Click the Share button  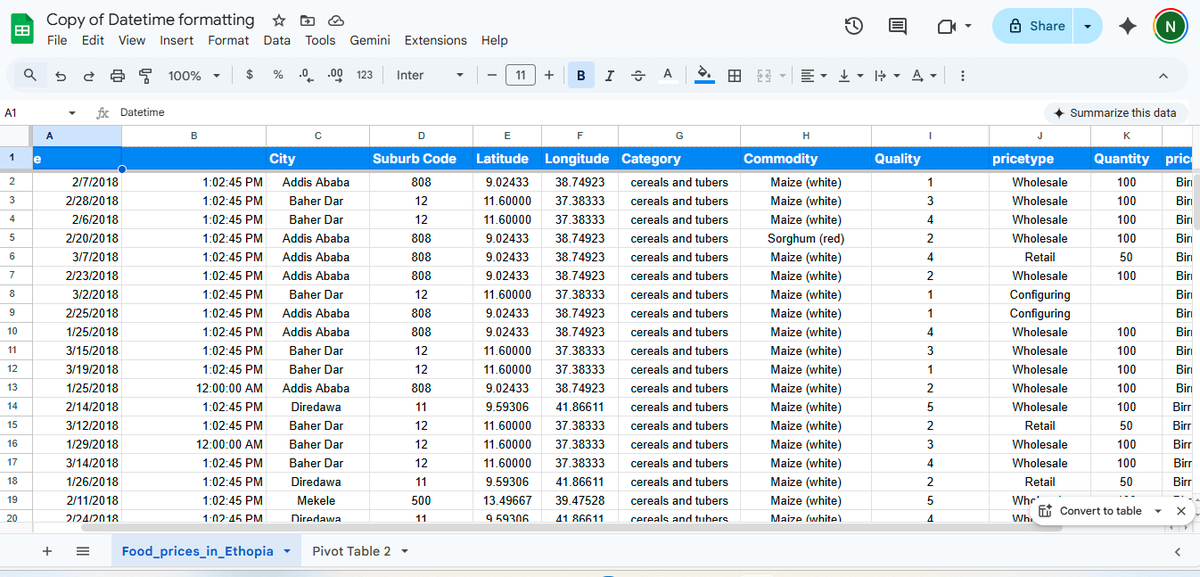(x=1037, y=26)
